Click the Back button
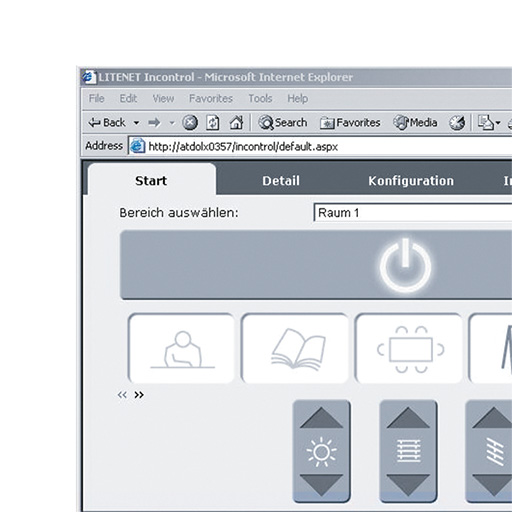Viewport: 512px width, 512px height. coord(107,123)
